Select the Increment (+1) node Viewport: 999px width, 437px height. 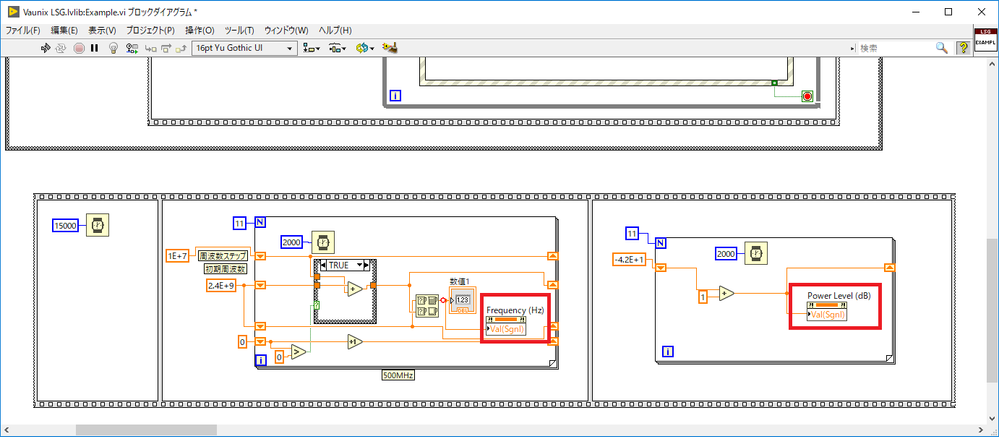pyautogui.click(x=355, y=342)
